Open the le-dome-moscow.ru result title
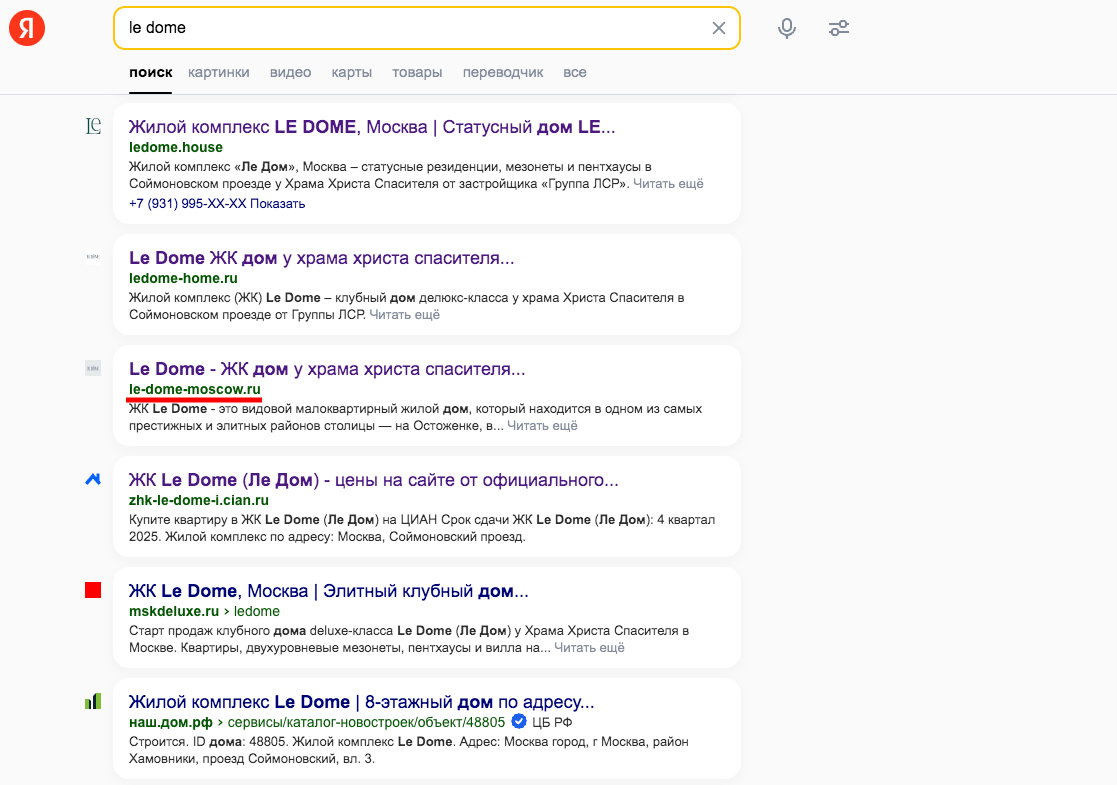 coord(327,369)
